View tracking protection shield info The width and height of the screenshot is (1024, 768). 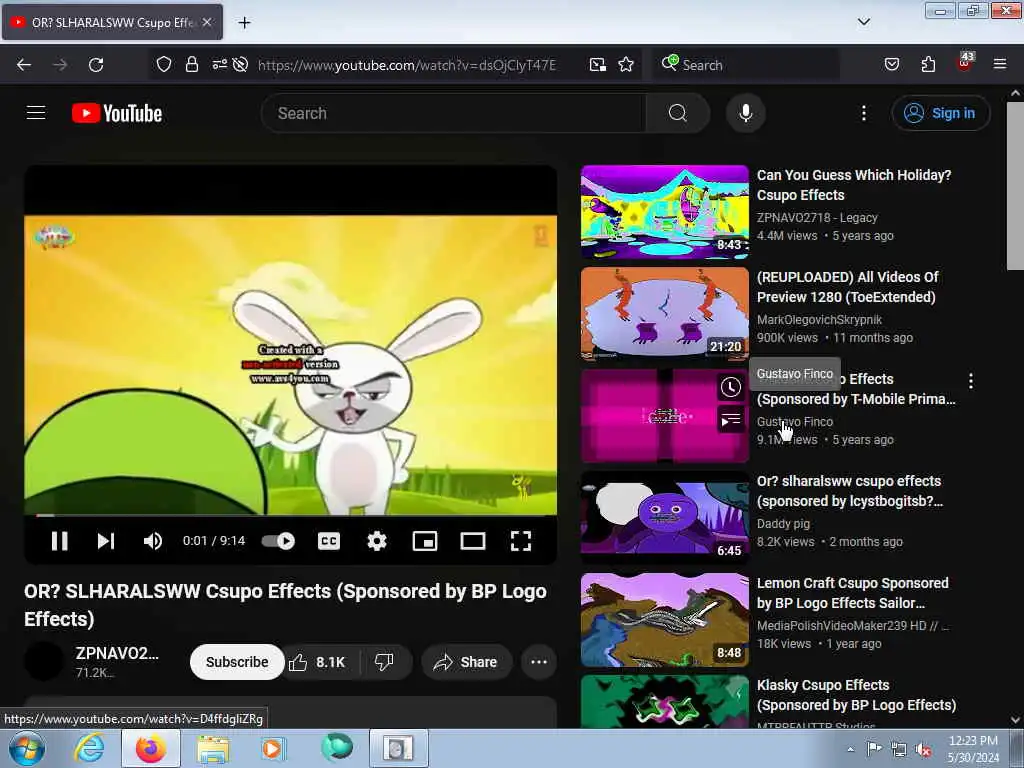point(163,65)
